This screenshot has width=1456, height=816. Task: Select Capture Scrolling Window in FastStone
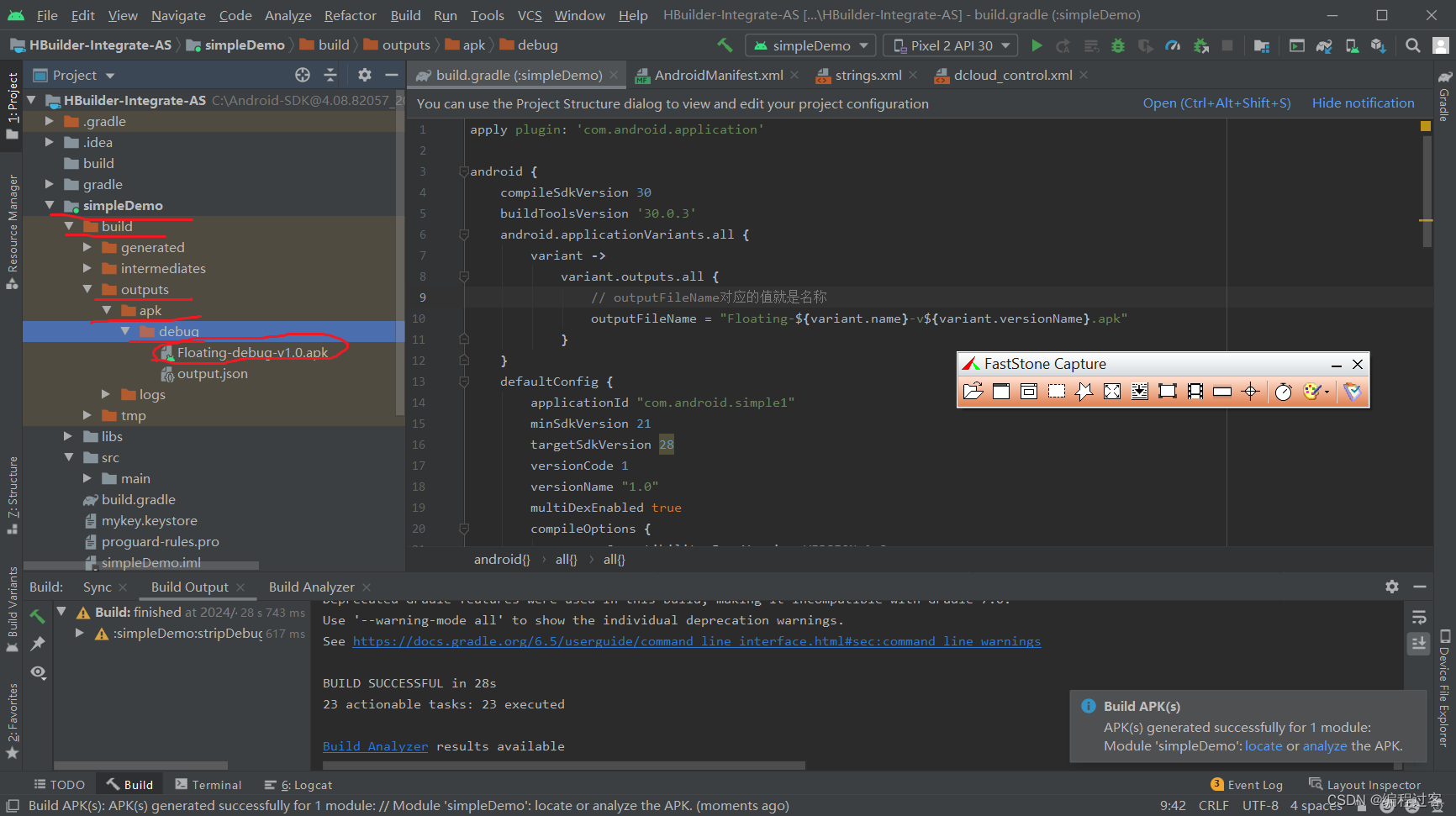click(x=1140, y=391)
